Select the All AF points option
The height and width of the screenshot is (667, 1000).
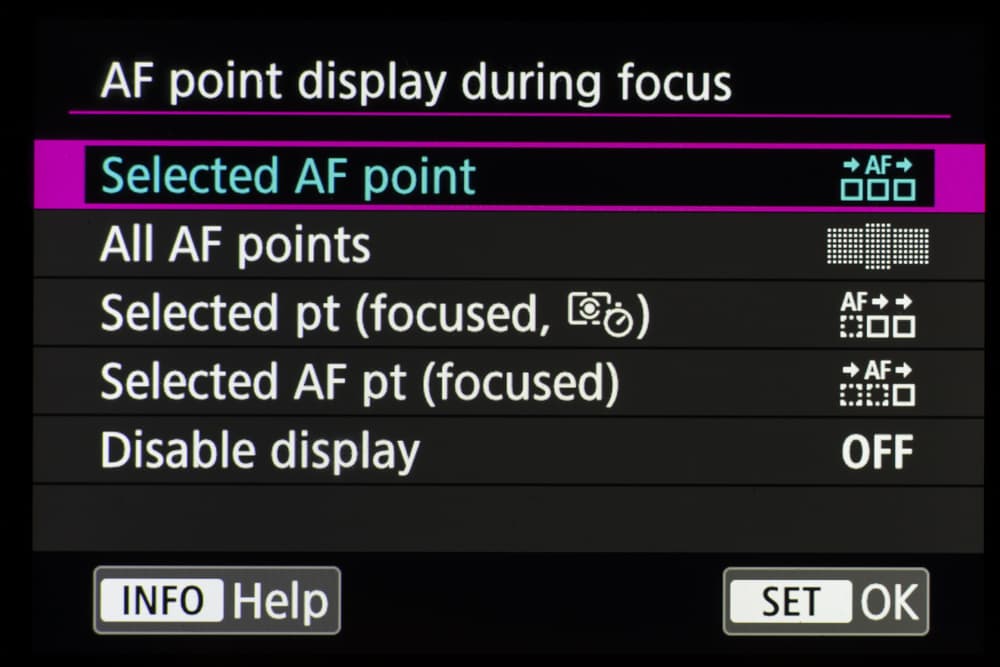pyautogui.click(x=236, y=246)
